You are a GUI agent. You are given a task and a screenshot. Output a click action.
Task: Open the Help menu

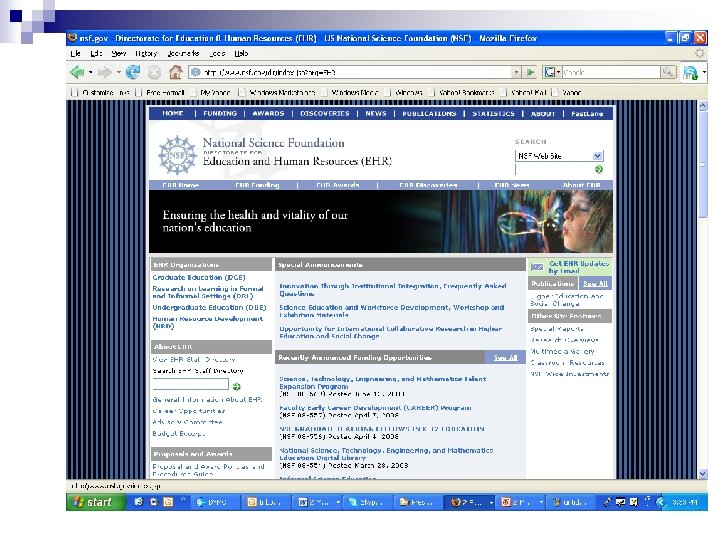[x=241, y=53]
